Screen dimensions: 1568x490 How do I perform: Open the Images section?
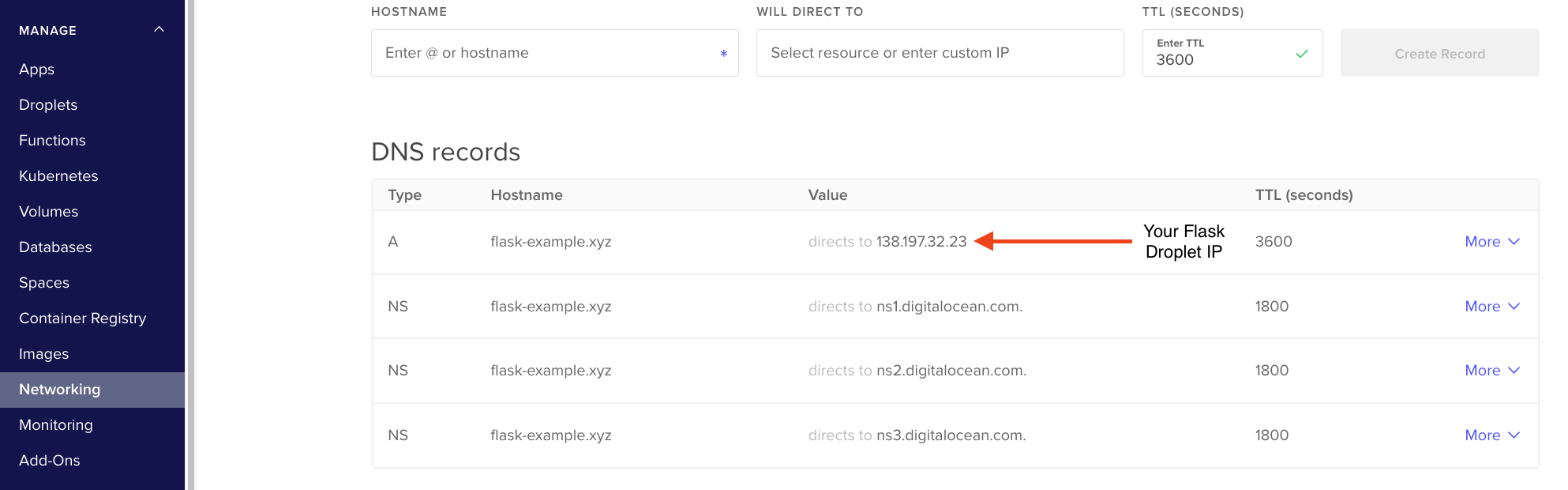44,353
